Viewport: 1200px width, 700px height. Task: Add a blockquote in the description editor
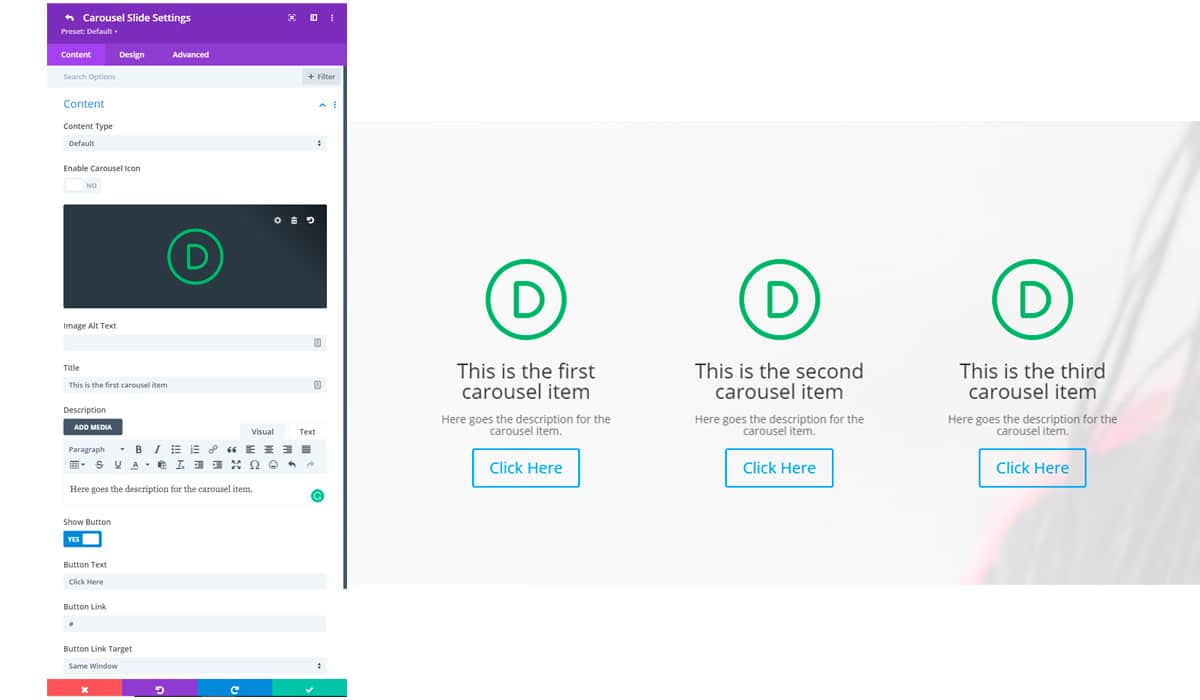click(x=232, y=449)
